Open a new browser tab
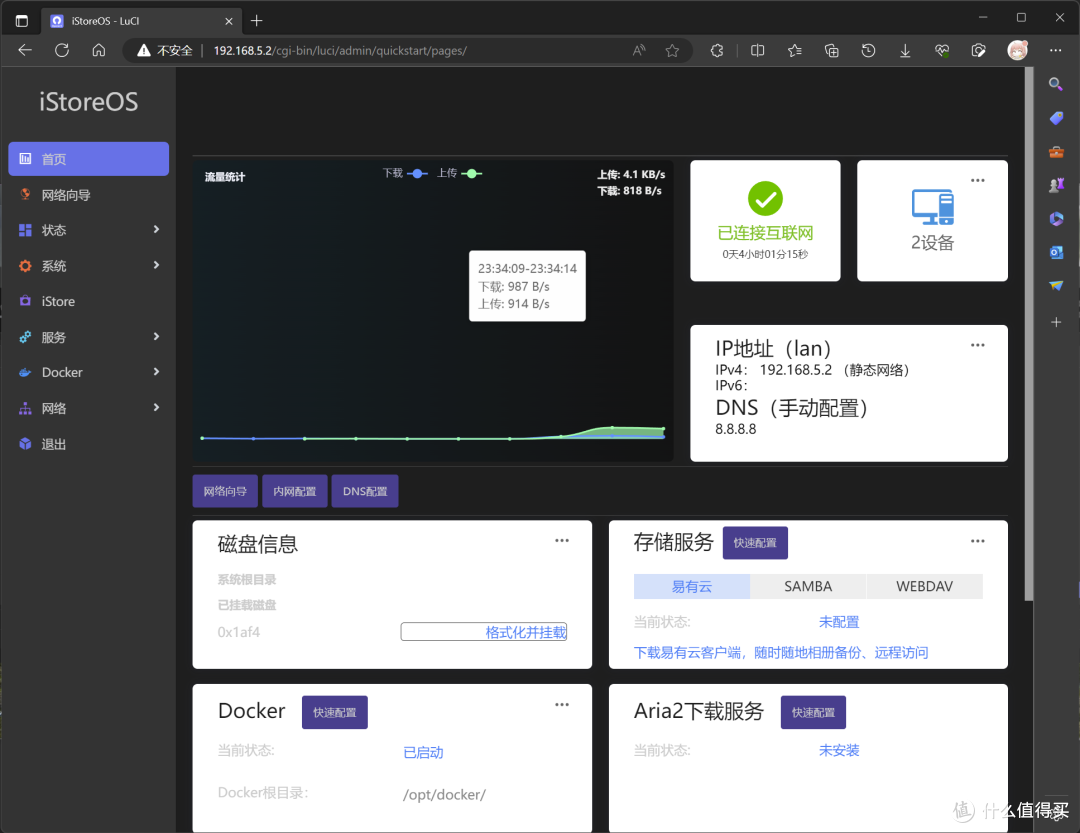Image resolution: width=1080 pixels, height=833 pixels. coord(256,21)
